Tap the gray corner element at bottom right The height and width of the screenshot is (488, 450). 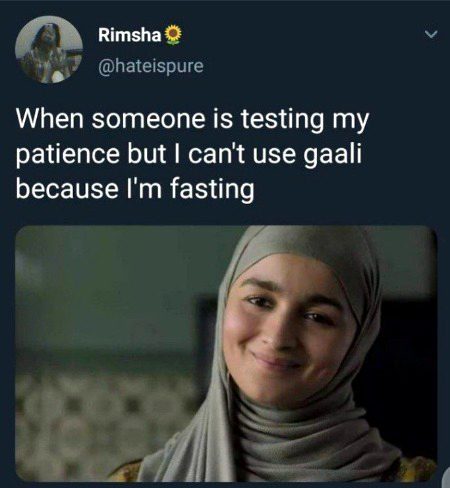pos(446,477)
